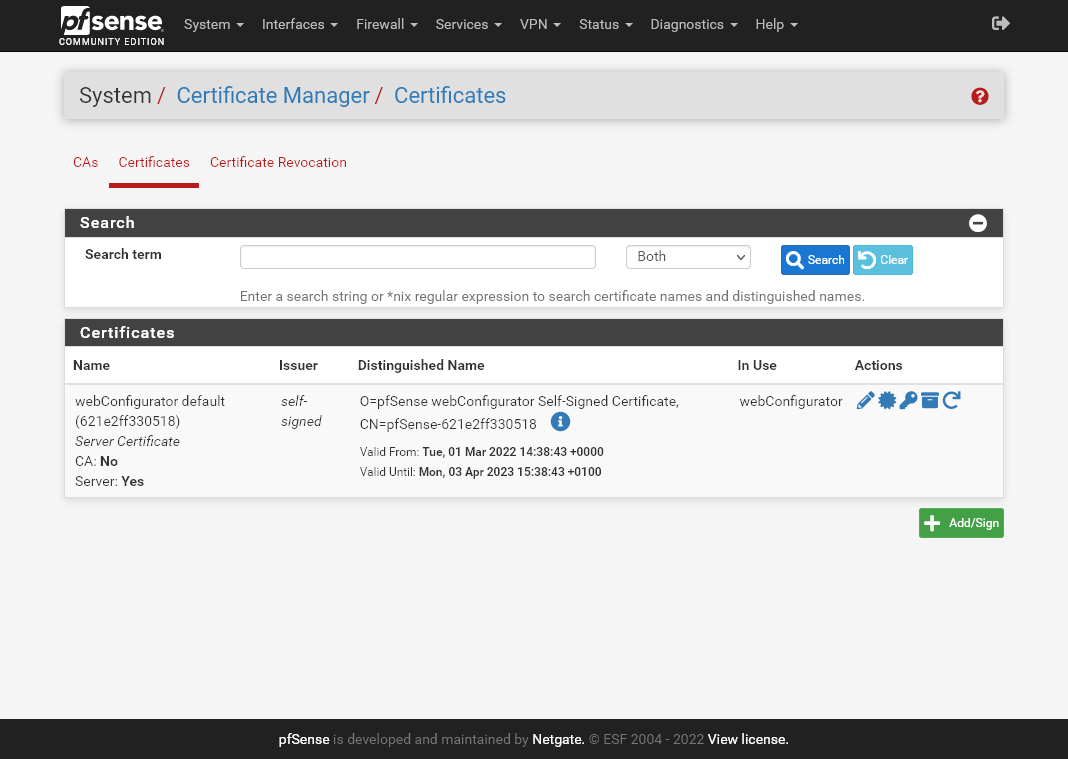Screen dimensions: 1068x759
Task: Export the private key via key icon
Action: (x=908, y=400)
